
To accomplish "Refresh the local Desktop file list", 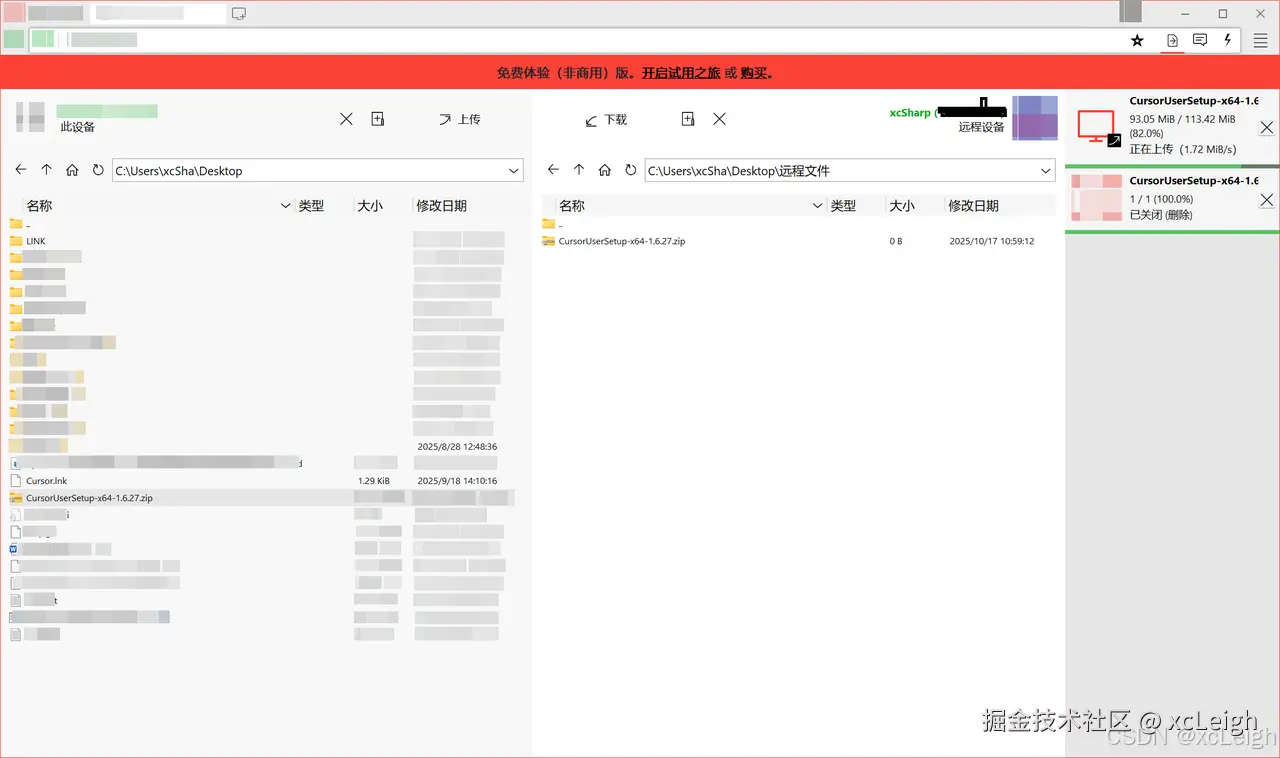I will pyautogui.click(x=98, y=170).
